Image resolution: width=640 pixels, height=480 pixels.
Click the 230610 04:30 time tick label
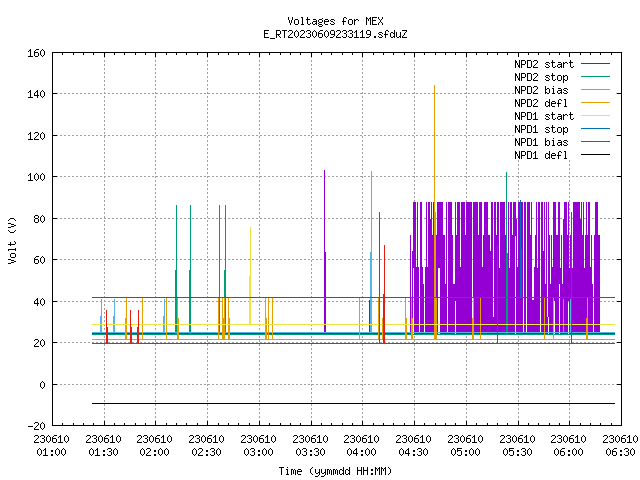coord(413,446)
